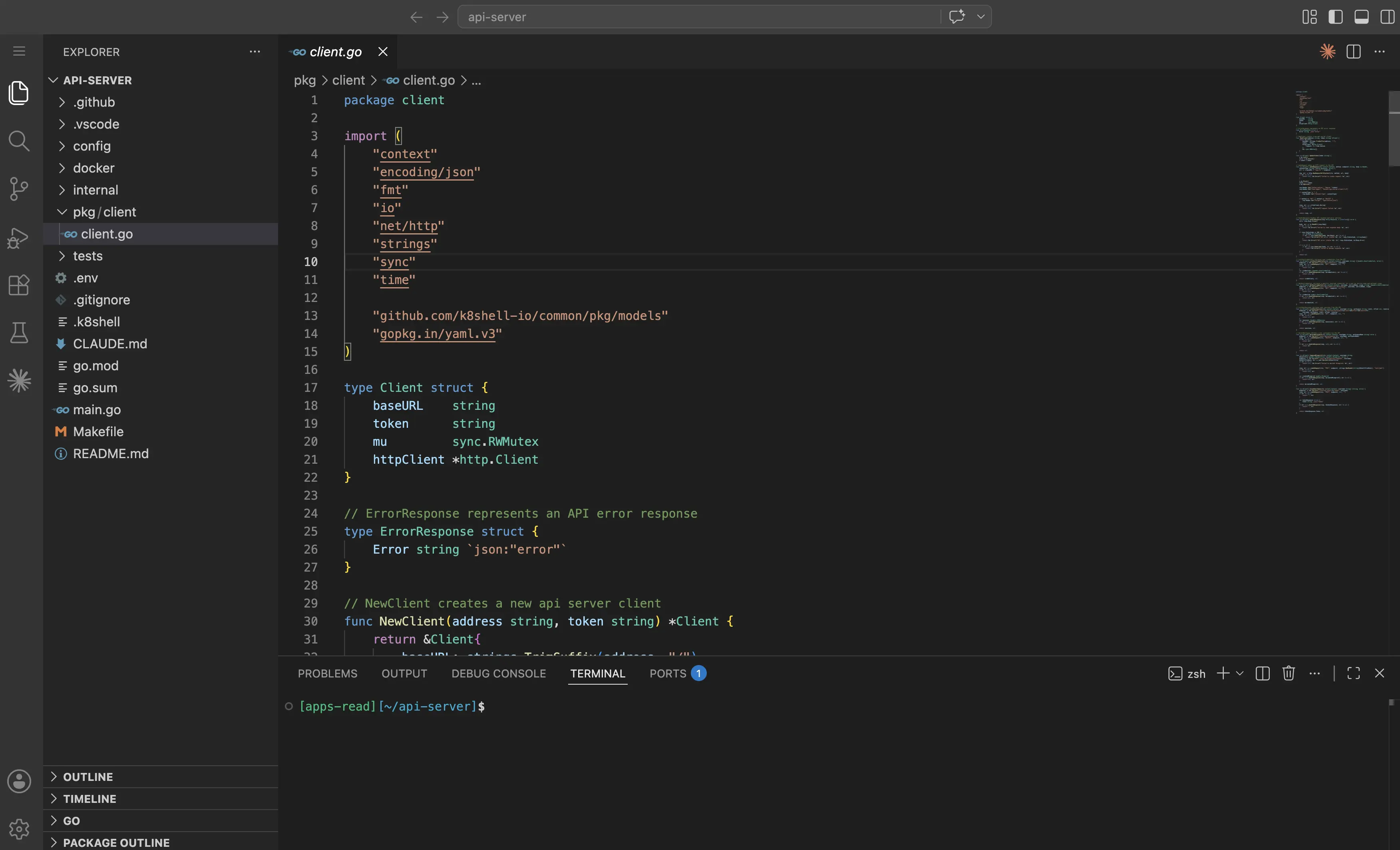1400x850 pixels.
Task: Open Customize Layout icon
Action: click(x=1309, y=17)
